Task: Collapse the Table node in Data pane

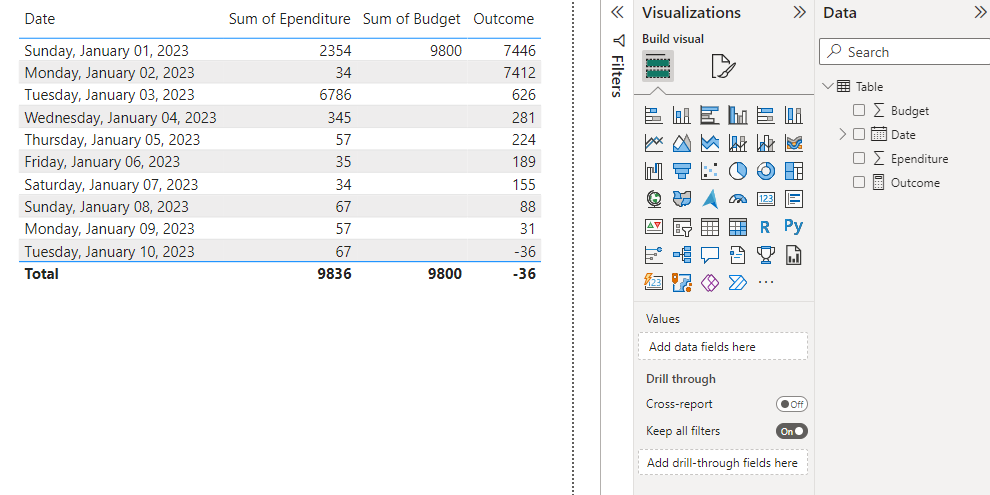Action: pyautogui.click(x=828, y=86)
